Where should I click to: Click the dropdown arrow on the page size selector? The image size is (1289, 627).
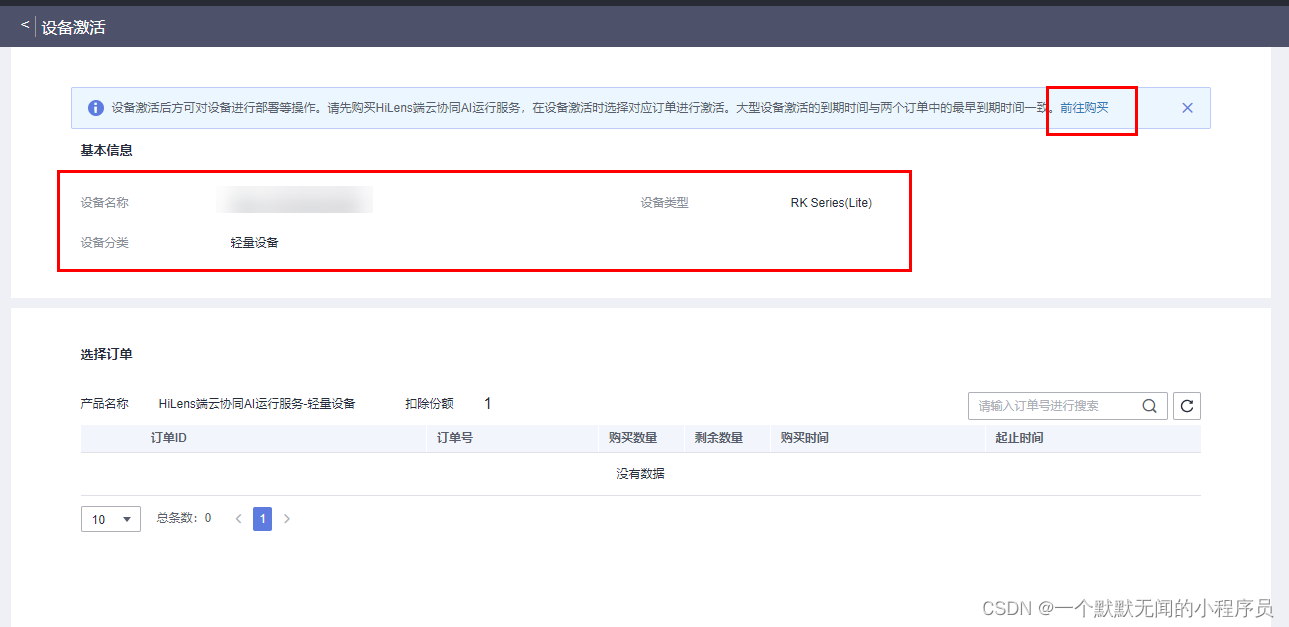127,518
